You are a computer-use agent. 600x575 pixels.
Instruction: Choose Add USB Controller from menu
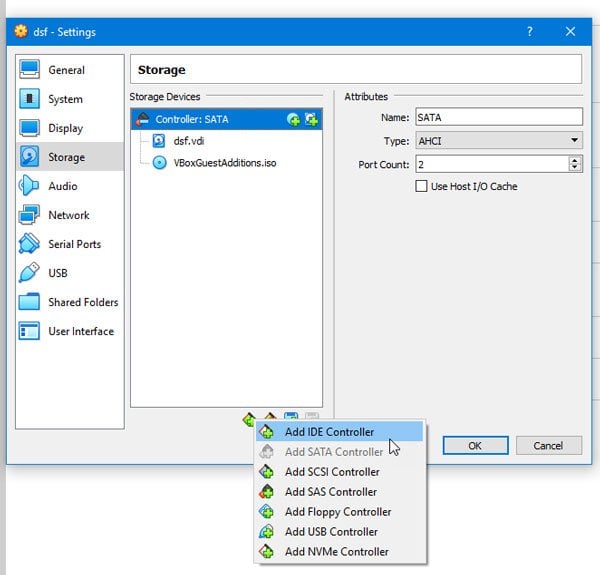point(339,531)
